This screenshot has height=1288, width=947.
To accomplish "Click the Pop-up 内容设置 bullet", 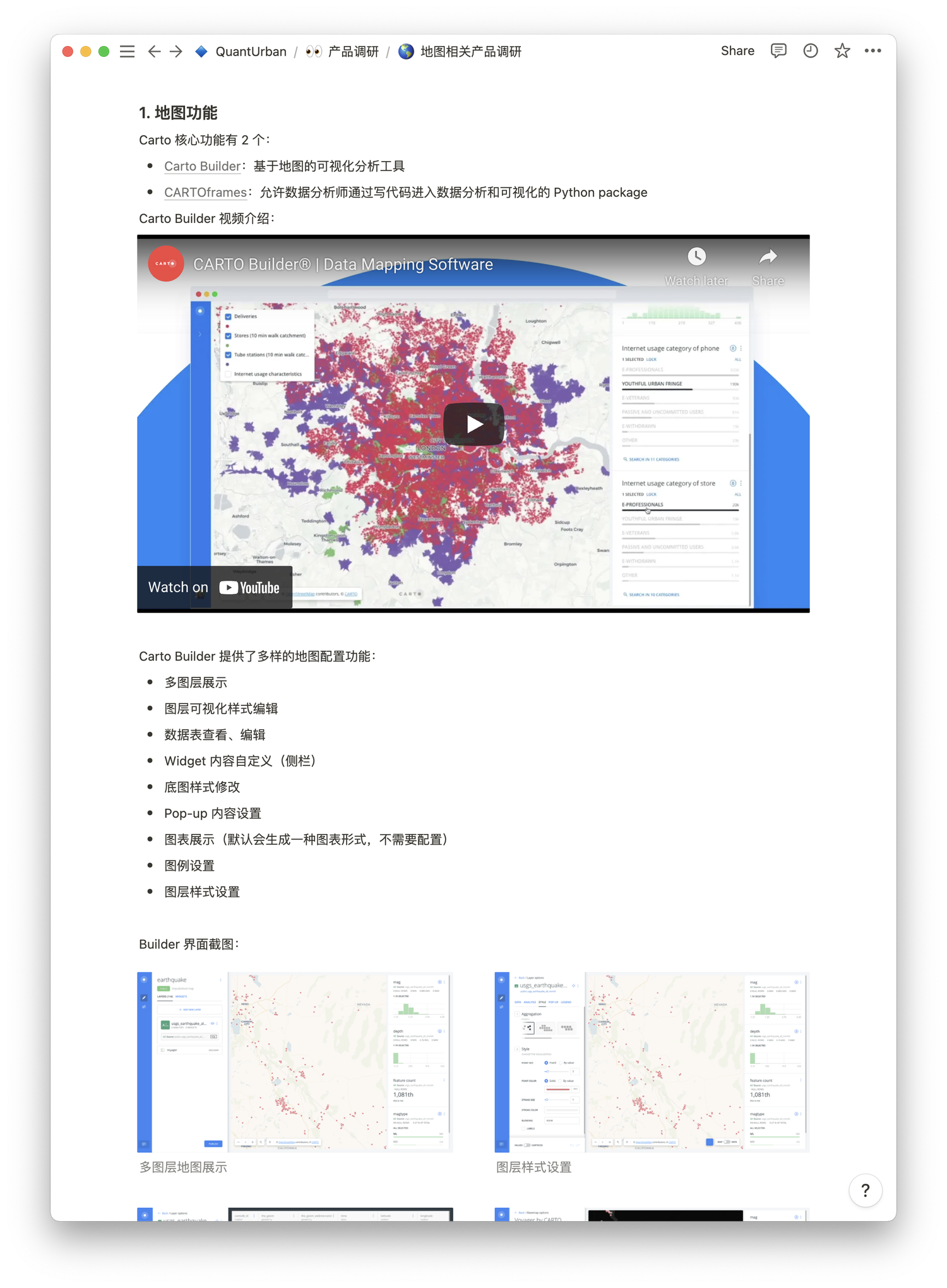I will (213, 813).
